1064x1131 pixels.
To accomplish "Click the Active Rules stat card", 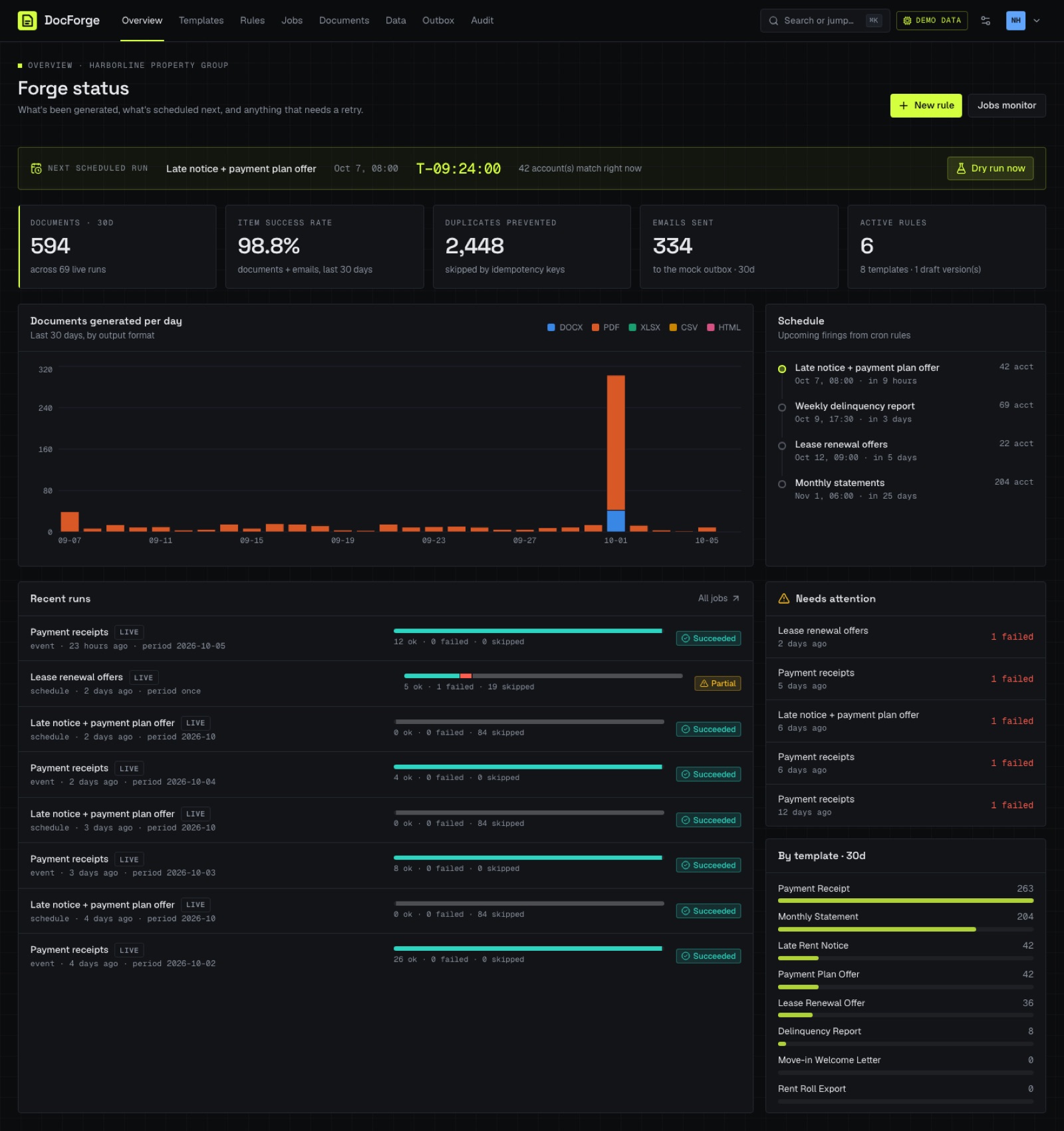I will [x=946, y=247].
